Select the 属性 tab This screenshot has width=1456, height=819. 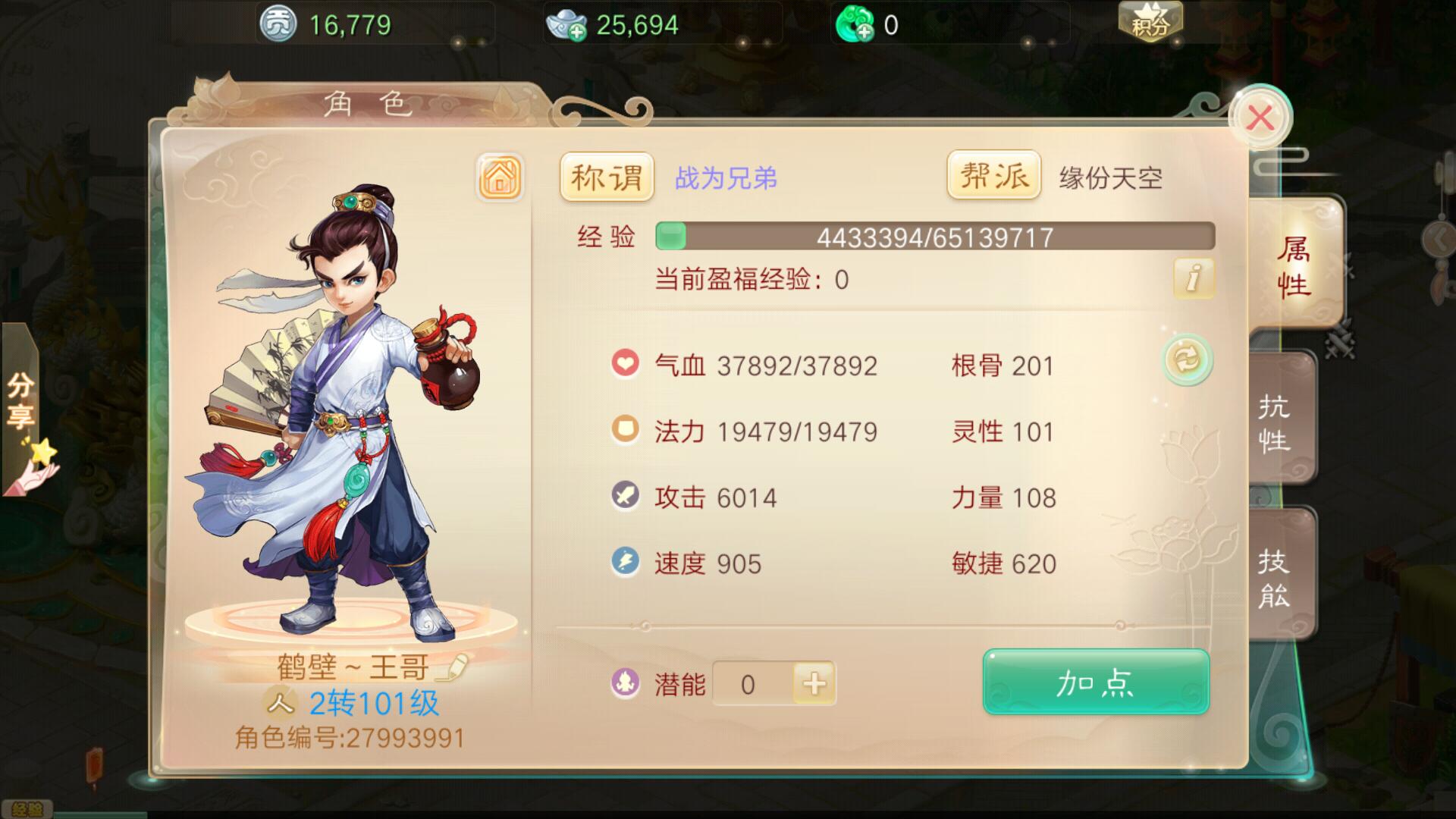point(1295,265)
